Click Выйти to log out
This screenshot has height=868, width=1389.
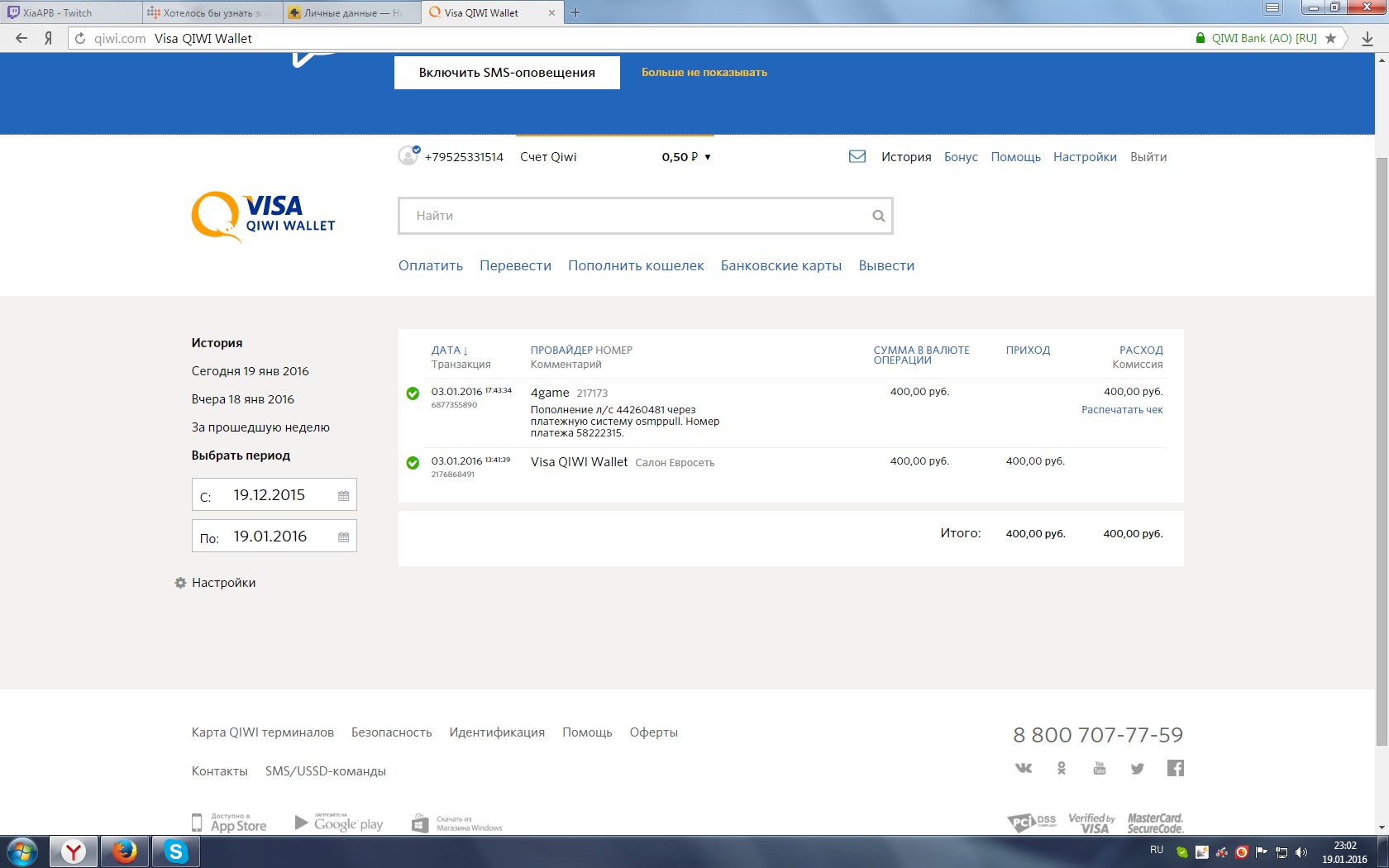pos(1148,157)
